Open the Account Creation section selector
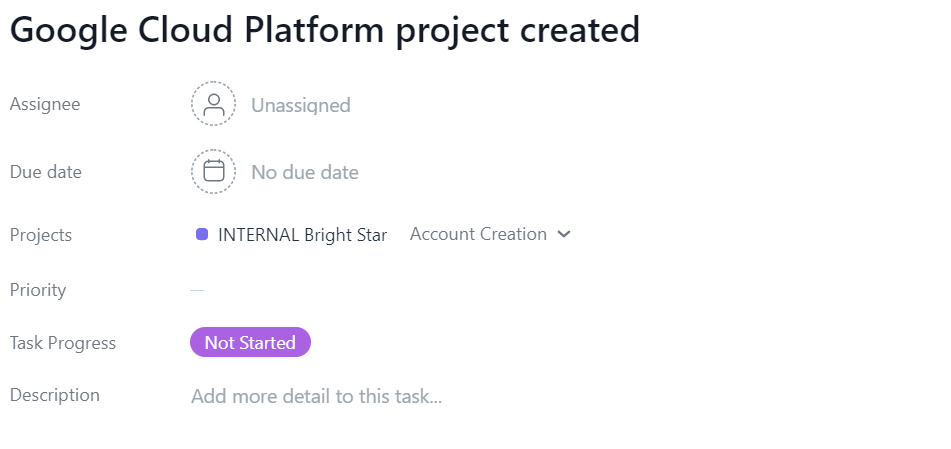951x449 pixels. tap(478, 234)
